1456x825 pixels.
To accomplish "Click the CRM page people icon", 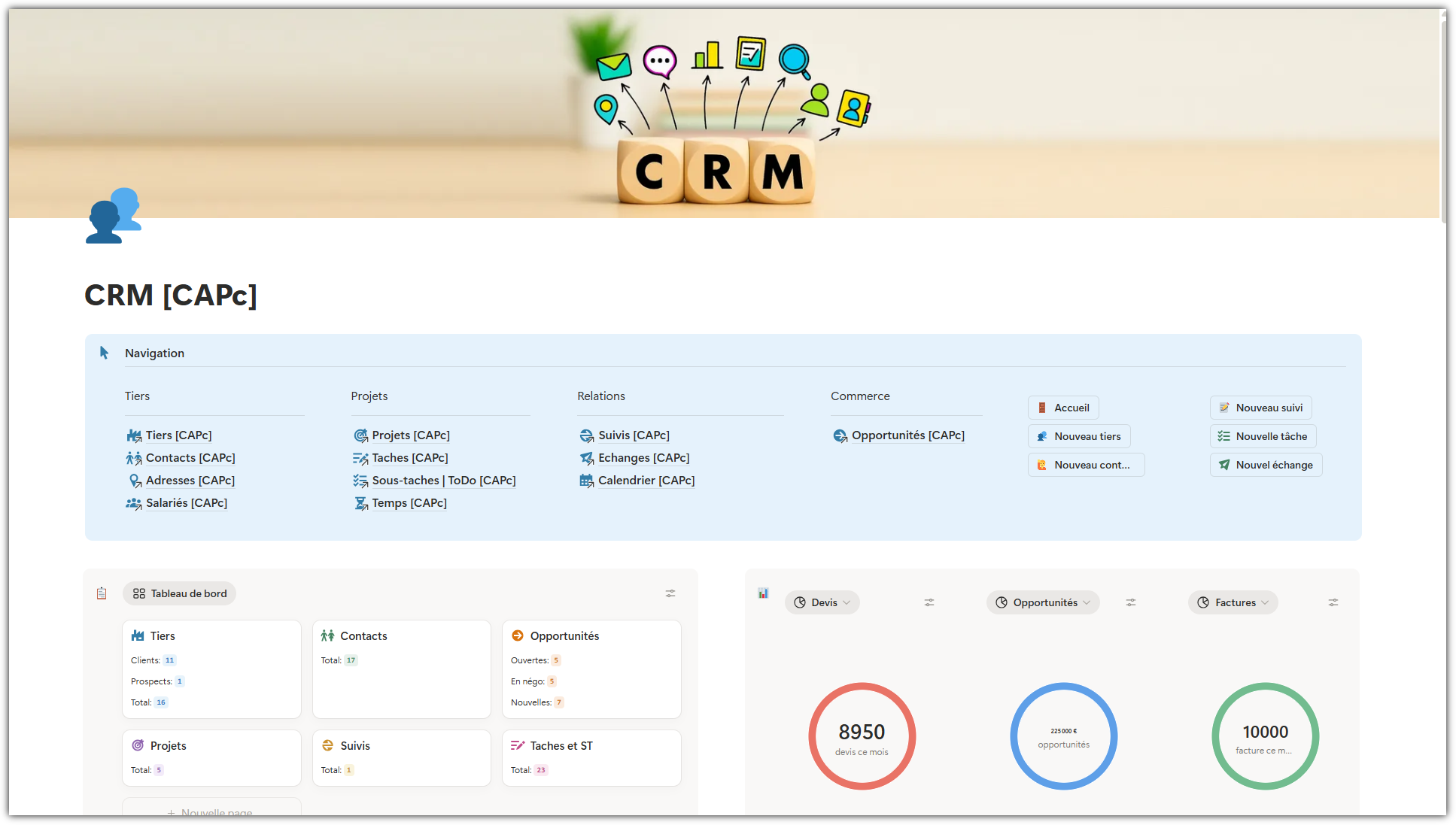I will click(113, 217).
